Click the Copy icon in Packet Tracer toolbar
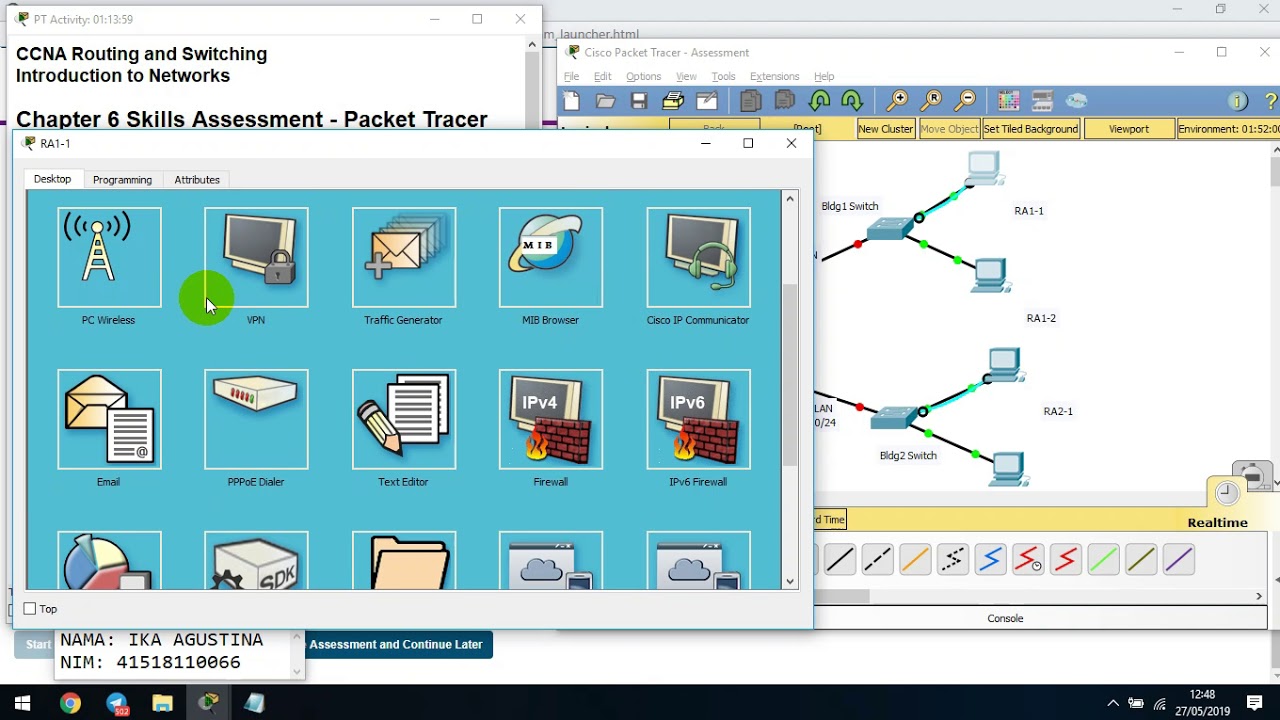 coord(751,101)
